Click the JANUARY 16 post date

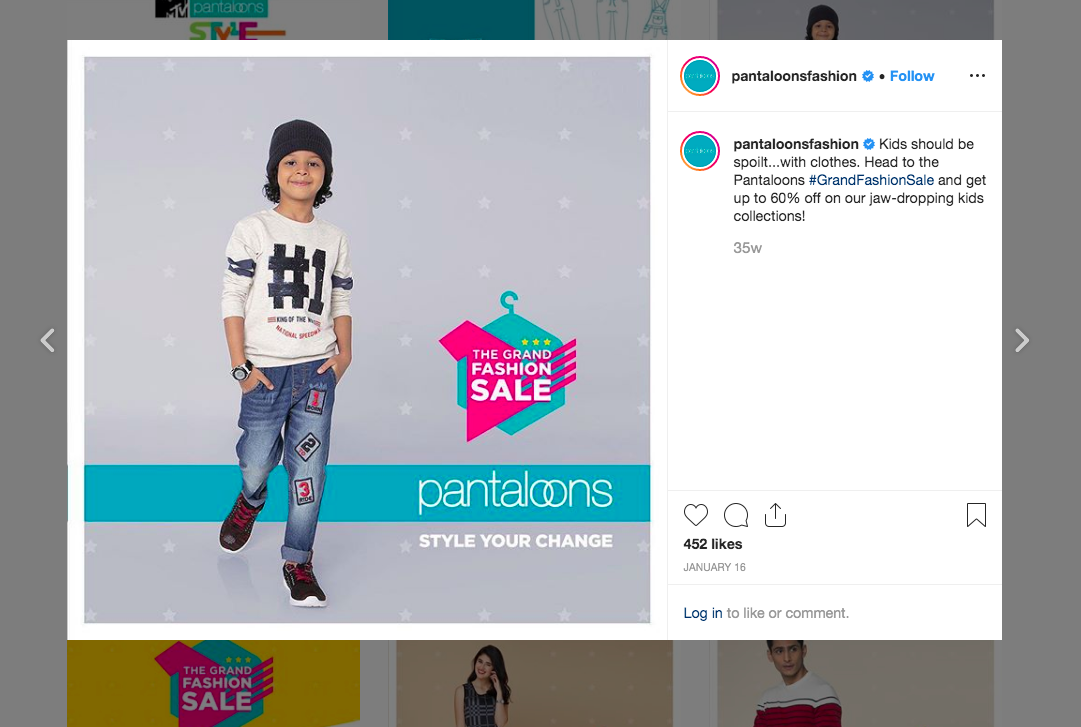point(714,567)
